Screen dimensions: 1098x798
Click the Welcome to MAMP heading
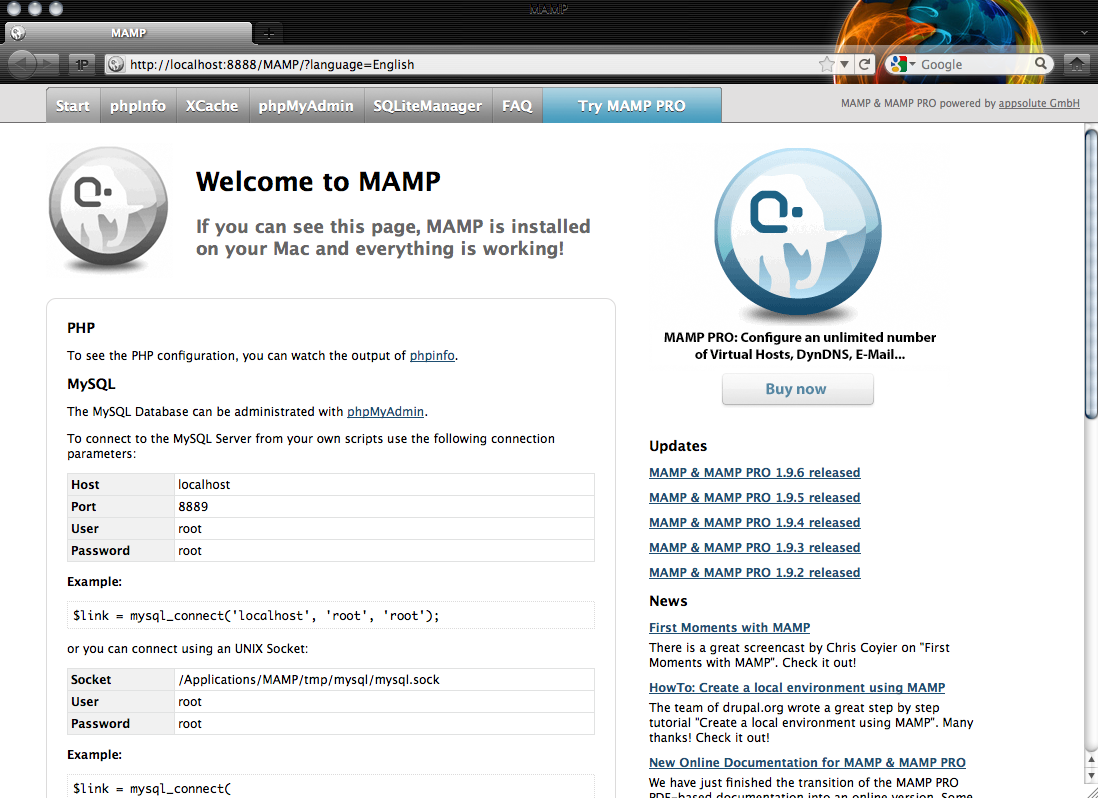click(318, 181)
